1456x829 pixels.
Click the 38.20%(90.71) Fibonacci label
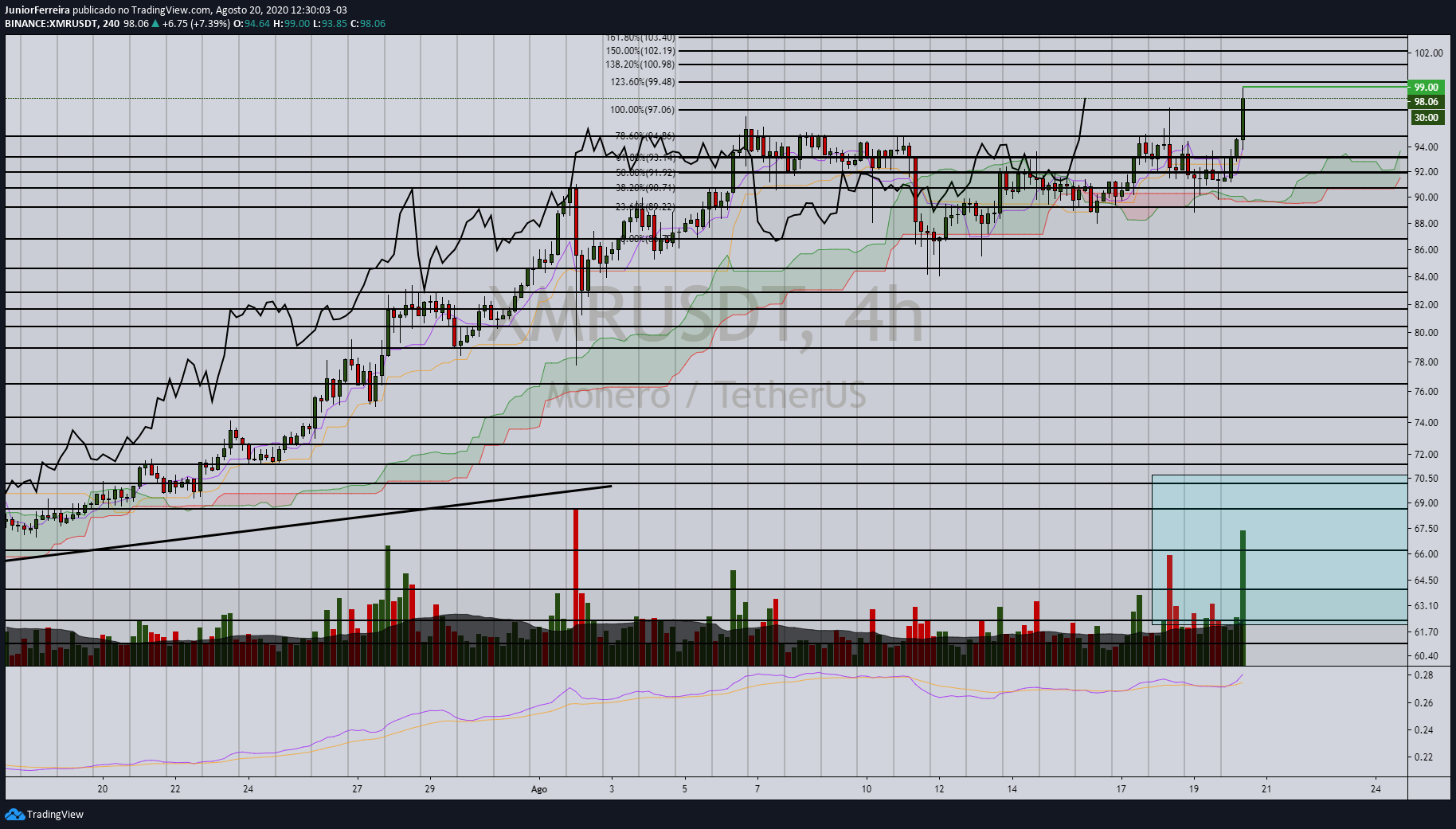click(645, 187)
